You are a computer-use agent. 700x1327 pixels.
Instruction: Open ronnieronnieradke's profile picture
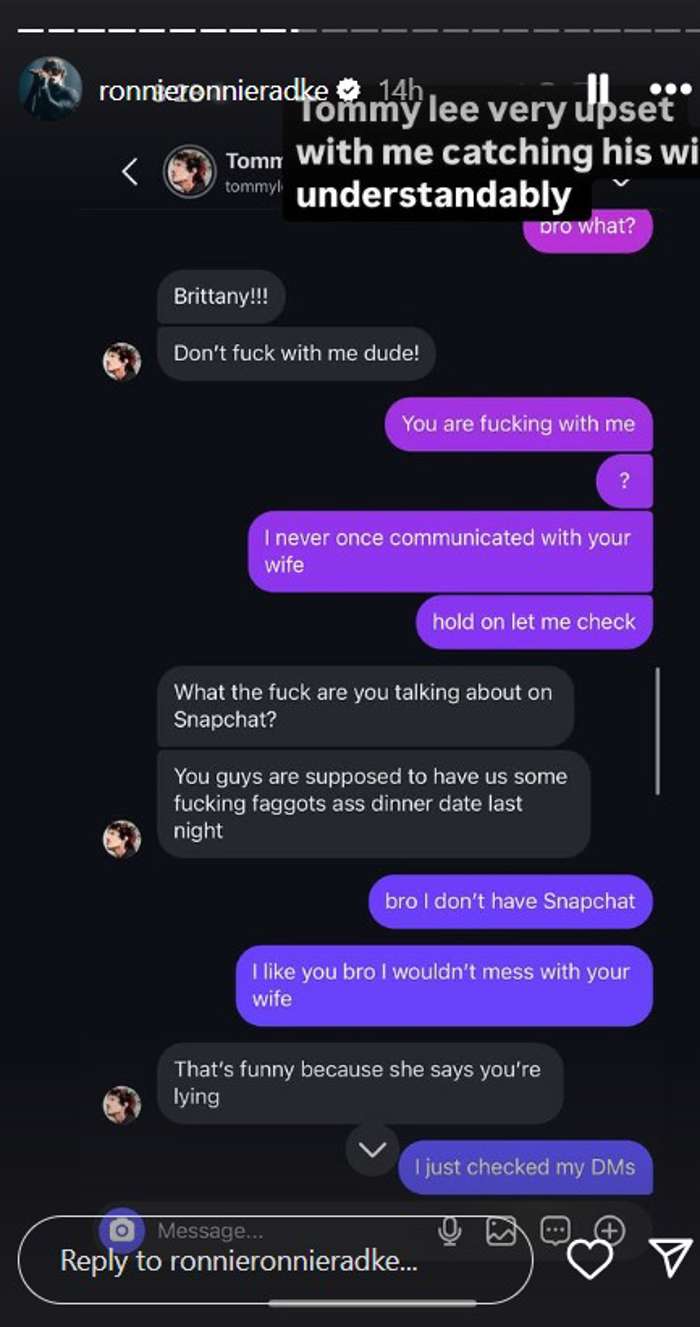pos(50,89)
